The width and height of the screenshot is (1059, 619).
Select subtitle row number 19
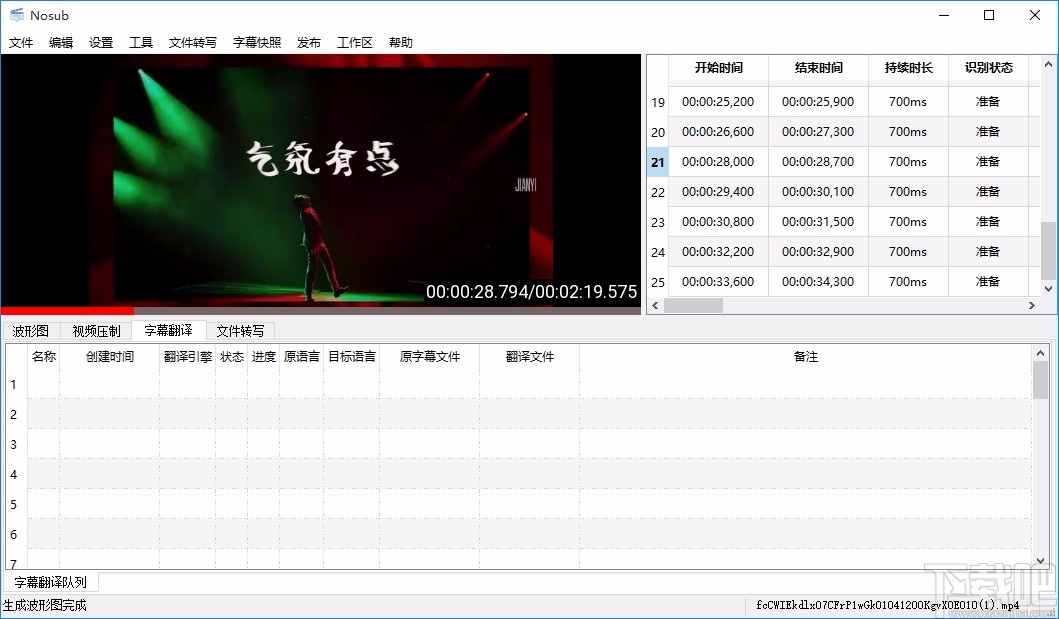pos(658,103)
